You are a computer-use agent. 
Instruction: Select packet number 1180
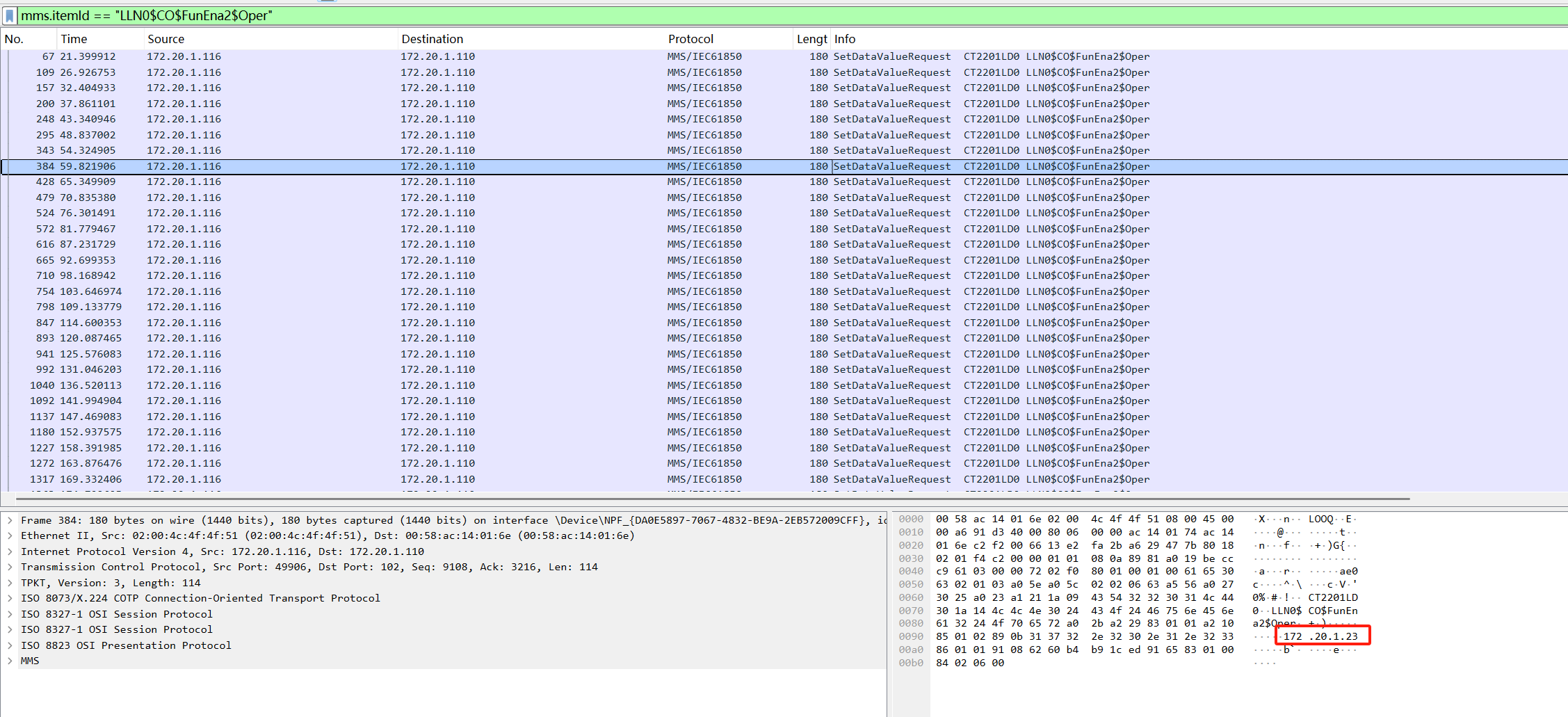point(784,432)
